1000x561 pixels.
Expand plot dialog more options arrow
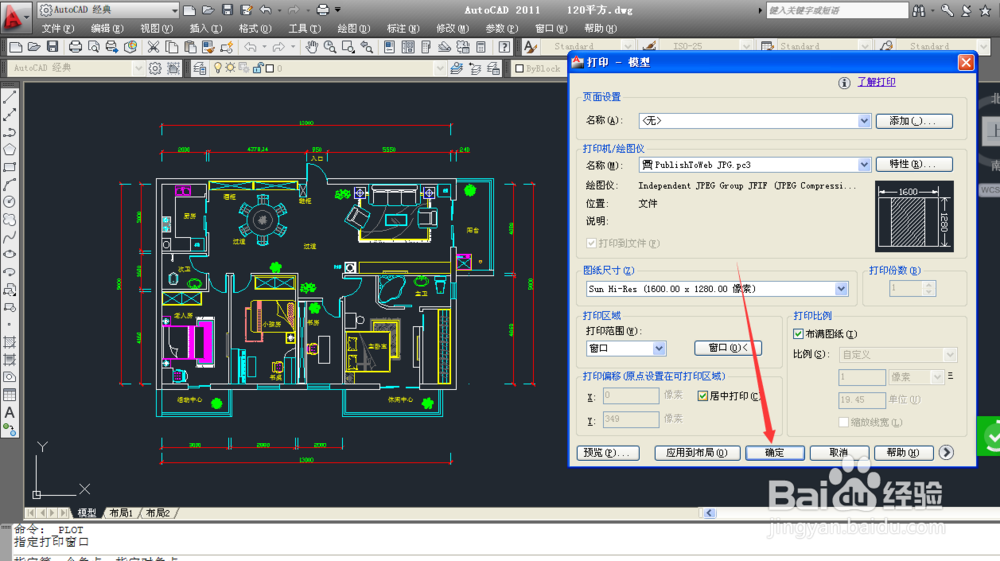[946, 452]
